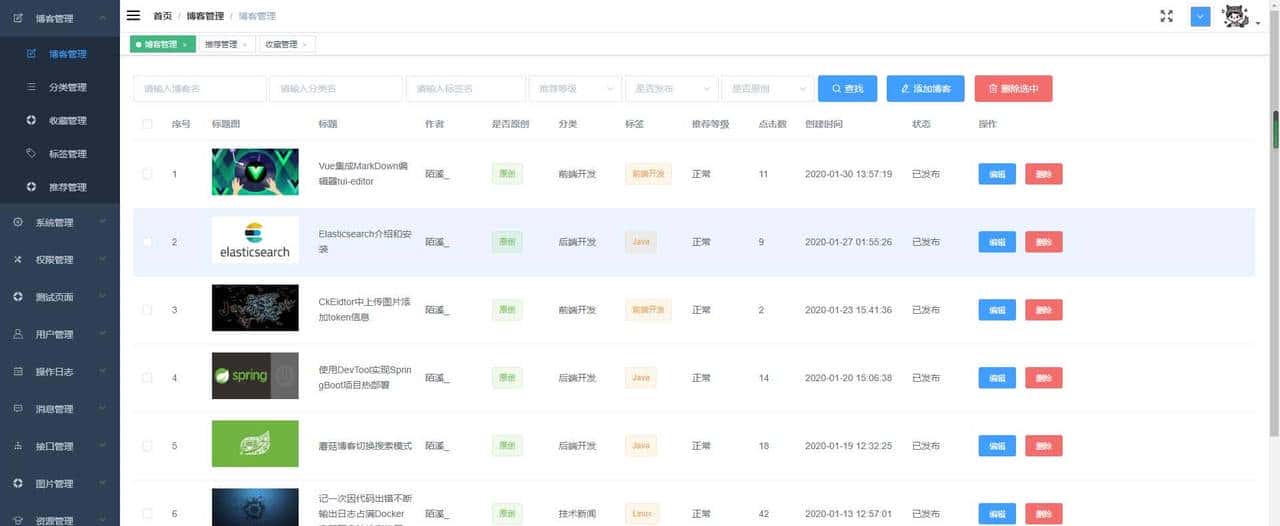Open the blue dropdown button in the header
The height and width of the screenshot is (526, 1280).
(x=1201, y=16)
